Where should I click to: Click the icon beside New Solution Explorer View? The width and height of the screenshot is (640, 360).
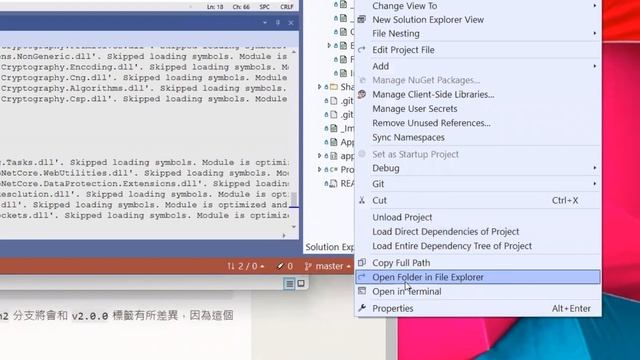point(362,19)
